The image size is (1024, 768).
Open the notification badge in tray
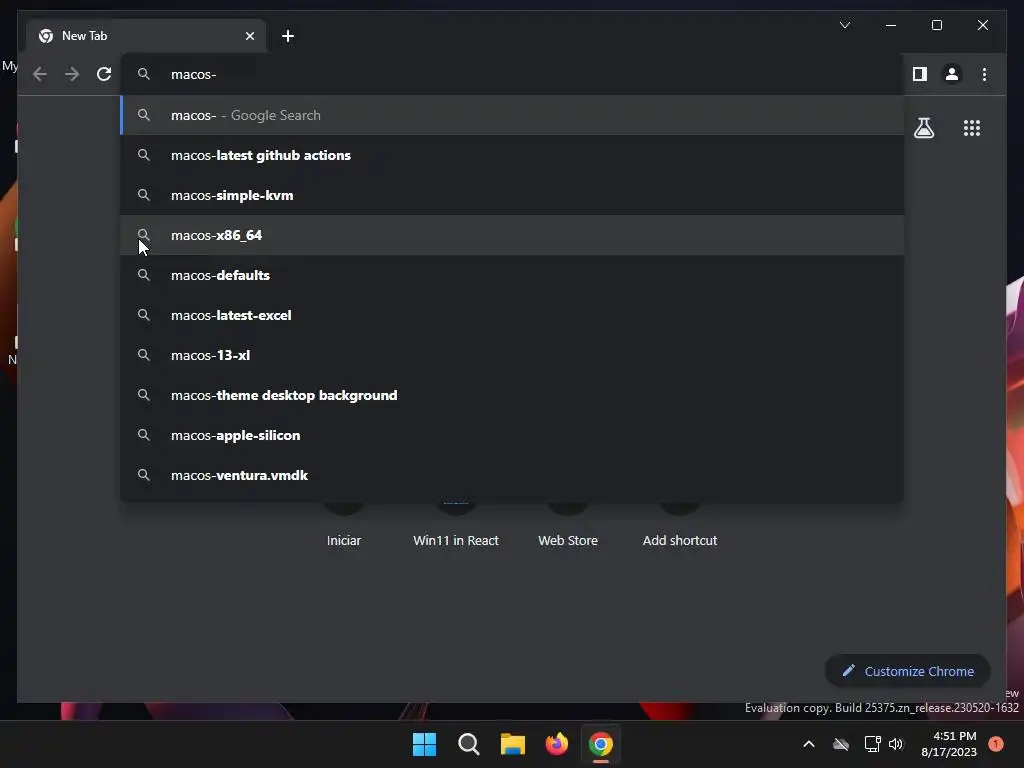996,744
